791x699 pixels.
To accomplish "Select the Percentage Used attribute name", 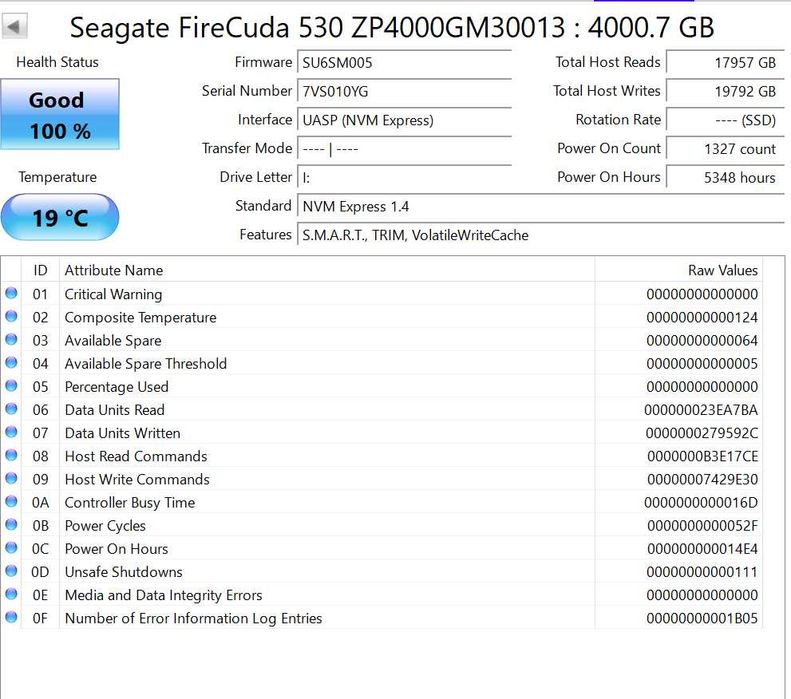I will [117, 387].
